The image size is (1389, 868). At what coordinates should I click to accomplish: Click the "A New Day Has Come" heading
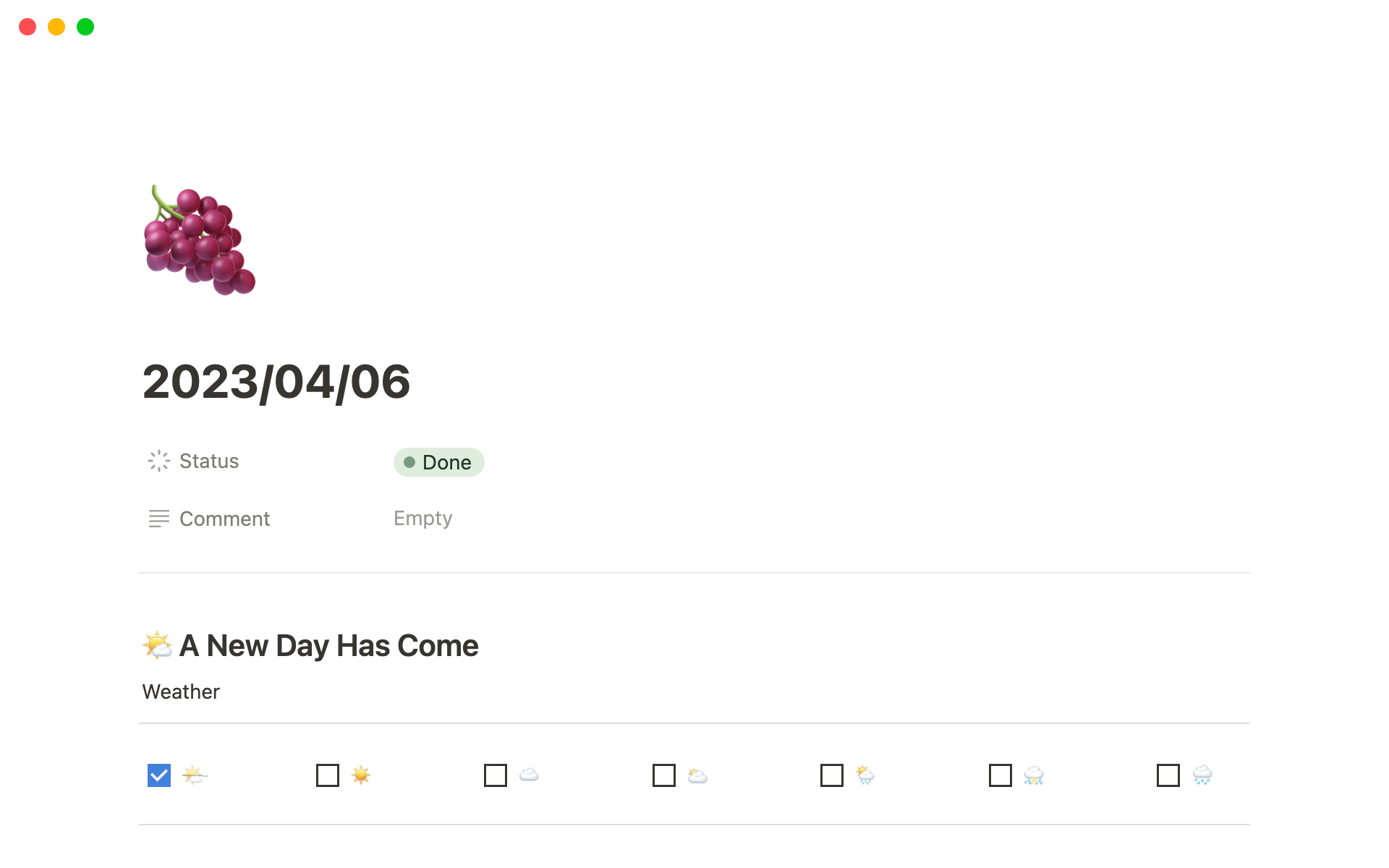[328, 645]
